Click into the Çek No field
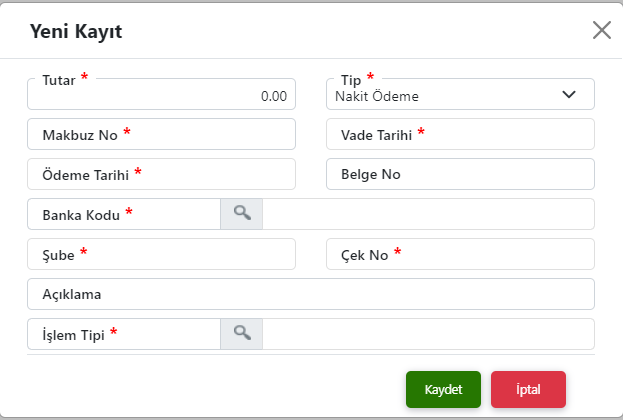 click(x=460, y=254)
